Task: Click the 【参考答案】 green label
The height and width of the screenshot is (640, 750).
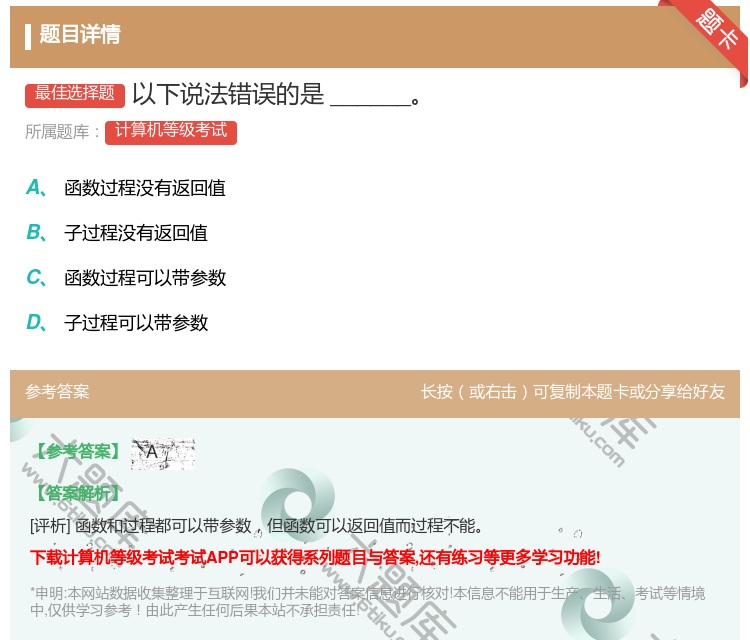Action: click(78, 451)
